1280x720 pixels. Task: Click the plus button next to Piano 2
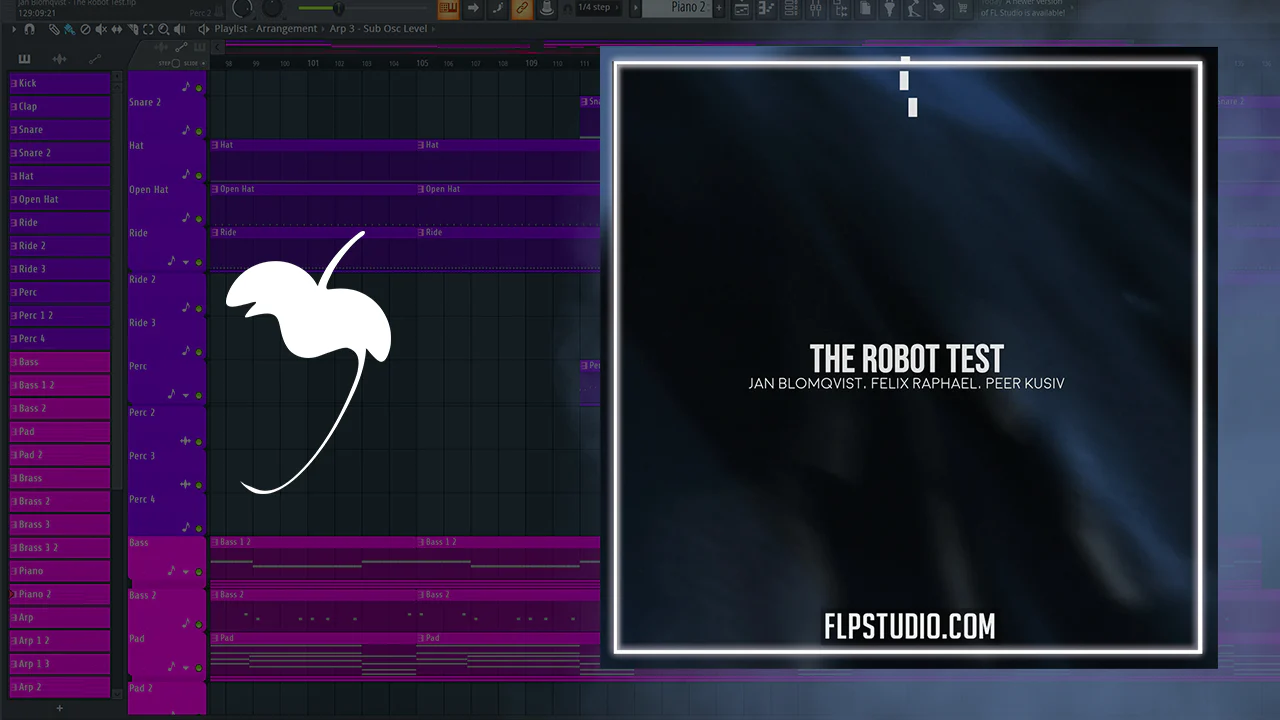click(x=718, y=8)
